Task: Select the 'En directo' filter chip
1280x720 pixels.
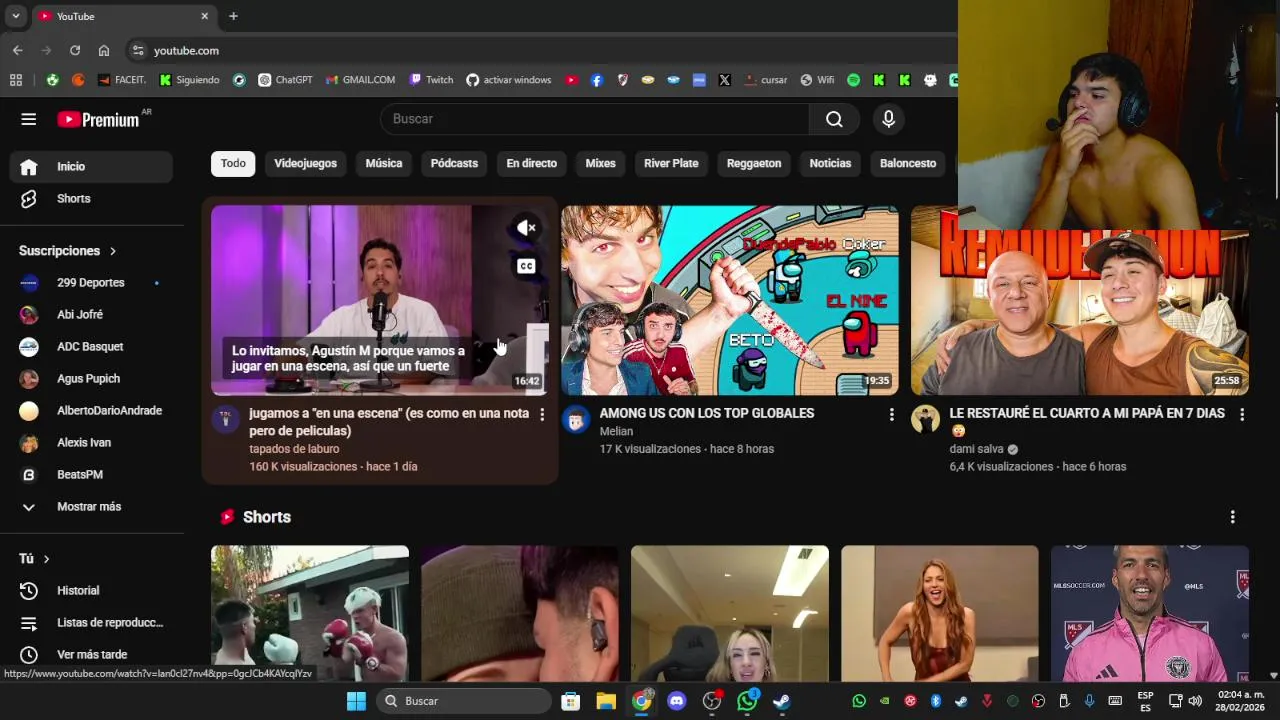Action: click(x=531, y=163)
